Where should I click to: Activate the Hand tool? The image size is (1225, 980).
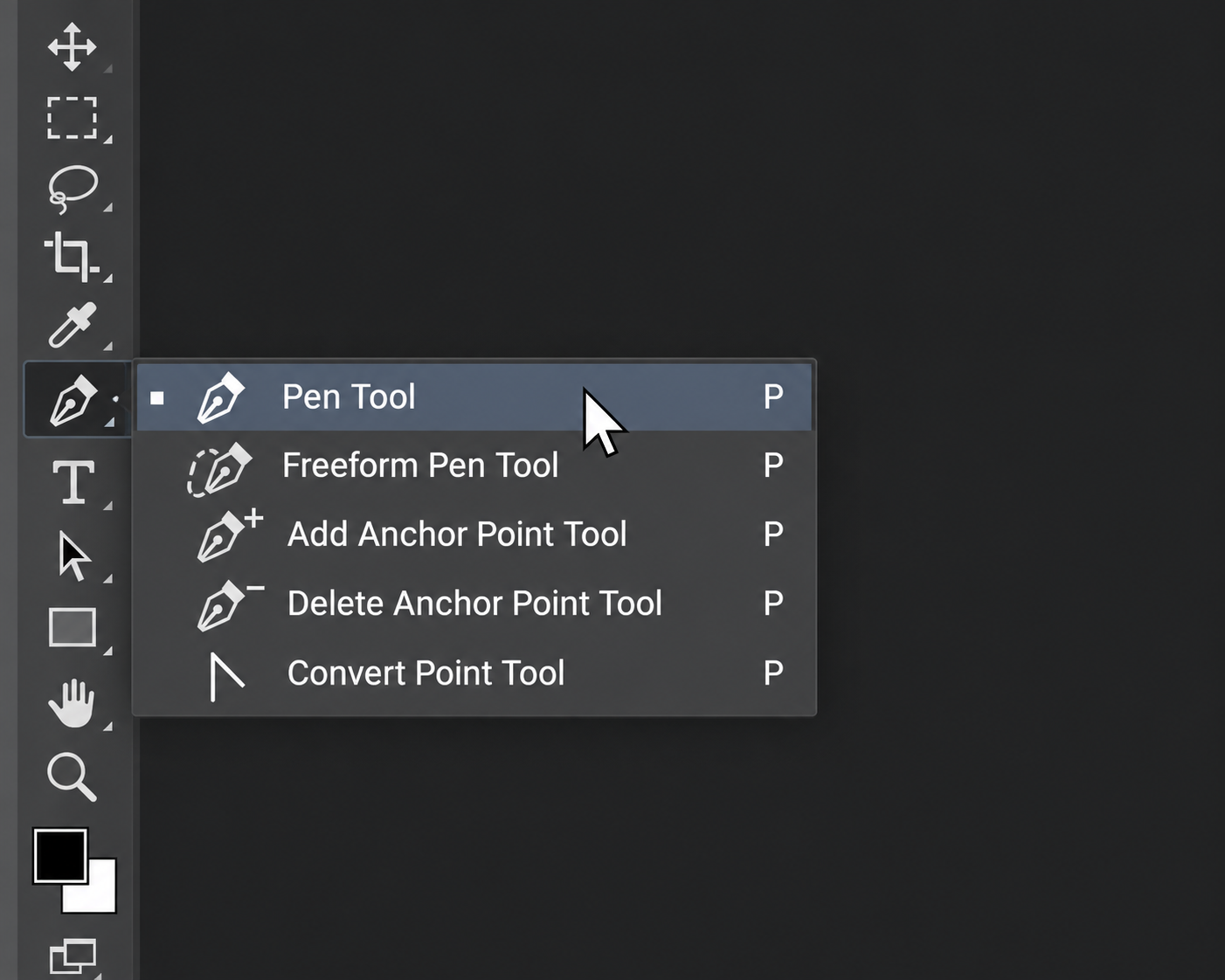point(72,702)
